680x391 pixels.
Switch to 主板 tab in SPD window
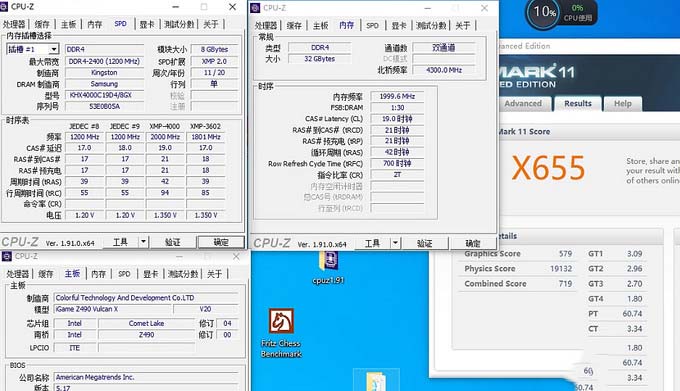click(x=69, y=24)
